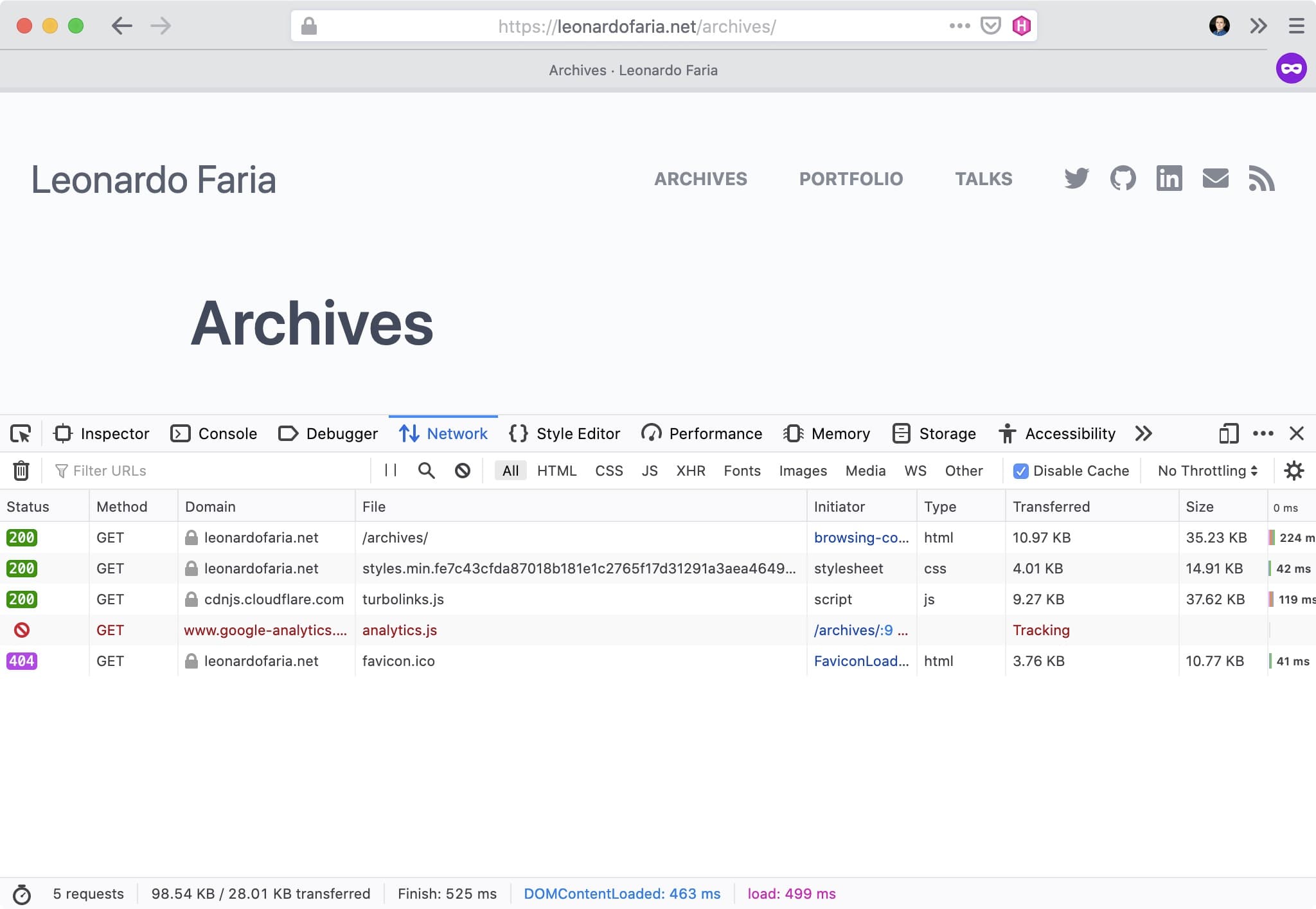
Task: Follow the TALKS navigation link
Action: tap(983, 179)
